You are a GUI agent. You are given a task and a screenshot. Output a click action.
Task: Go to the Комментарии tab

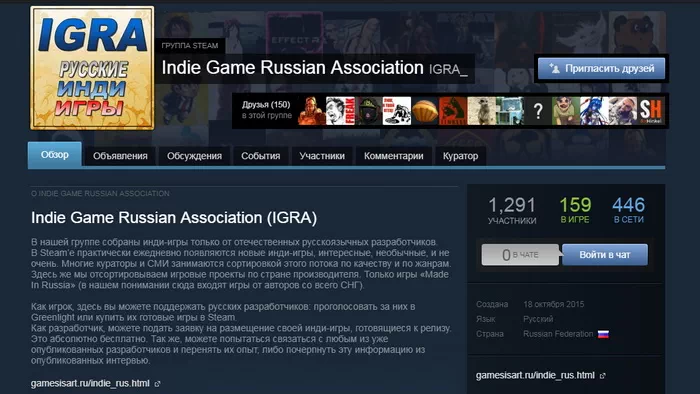pyautogui.click(x=393, y=156)
